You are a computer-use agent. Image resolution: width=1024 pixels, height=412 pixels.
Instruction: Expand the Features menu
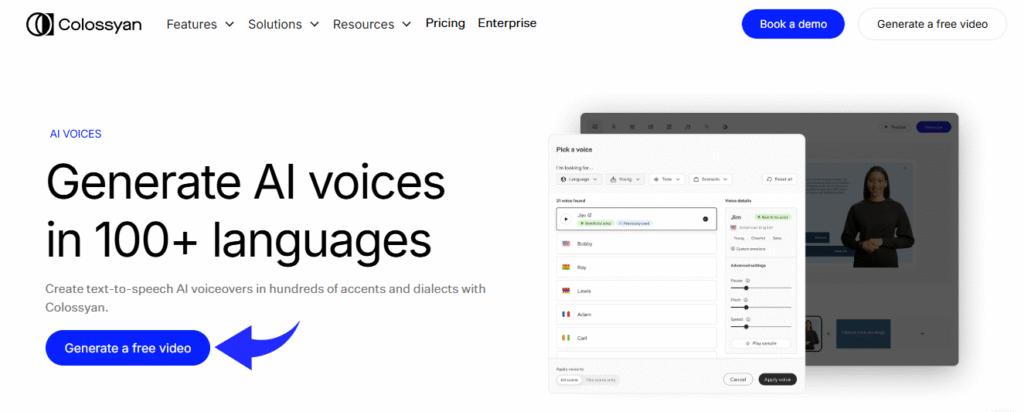tap(200, 24)
